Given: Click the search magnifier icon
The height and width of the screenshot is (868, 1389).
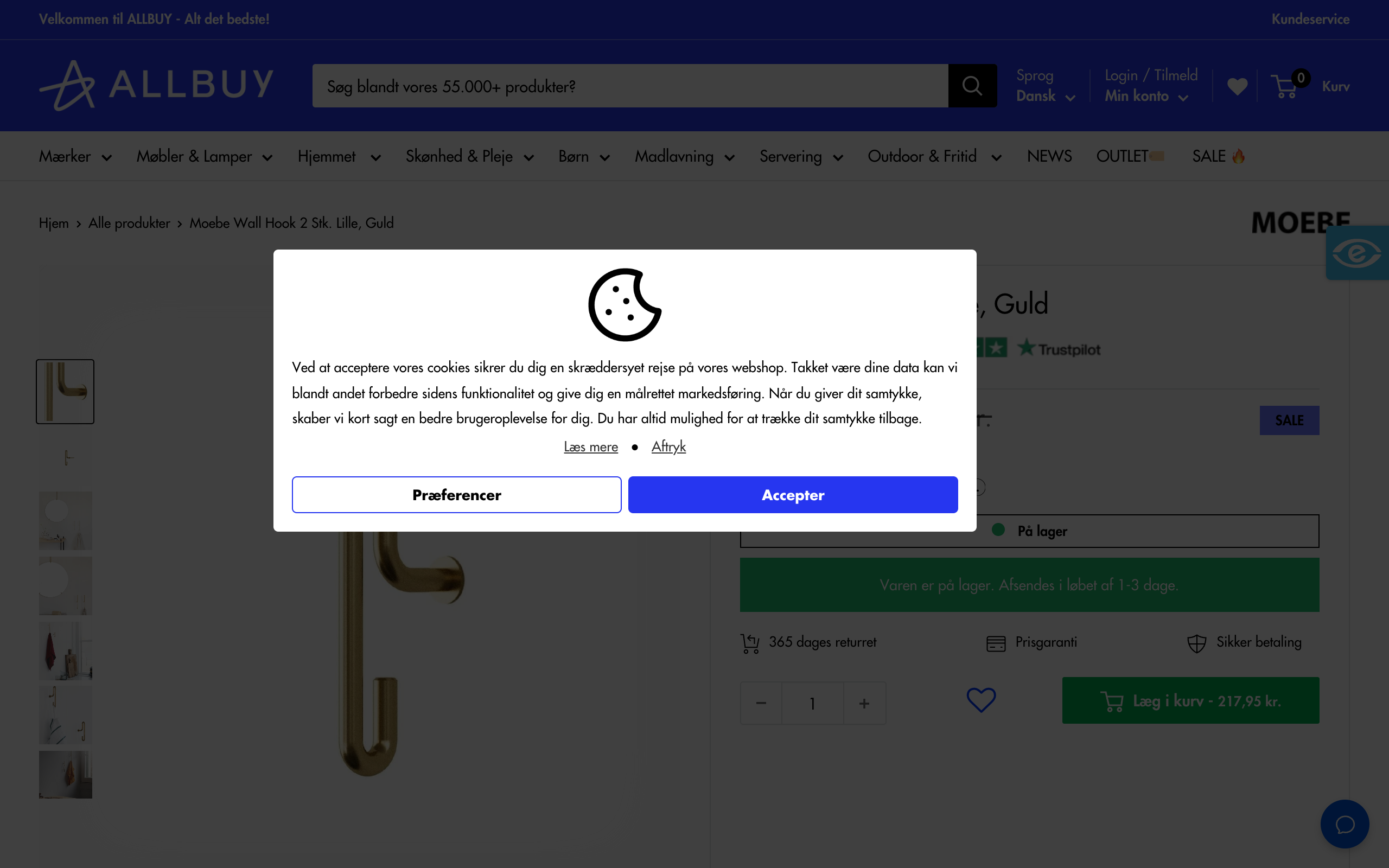Looking at the screenshot, I should 972,86.
